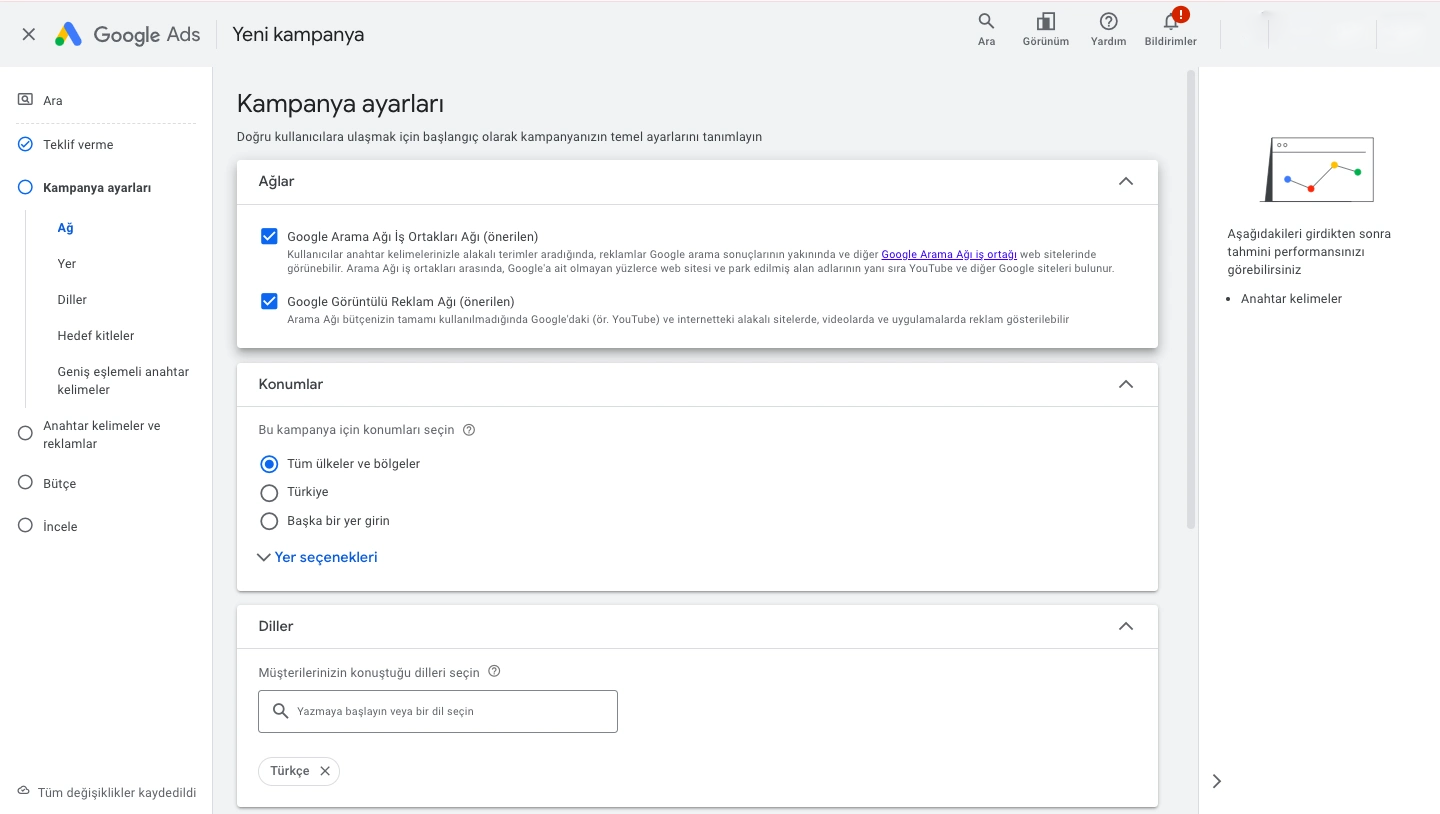Go to Teklif verme step
This screenshot has width=1440, height=814.
coord(78,144)
